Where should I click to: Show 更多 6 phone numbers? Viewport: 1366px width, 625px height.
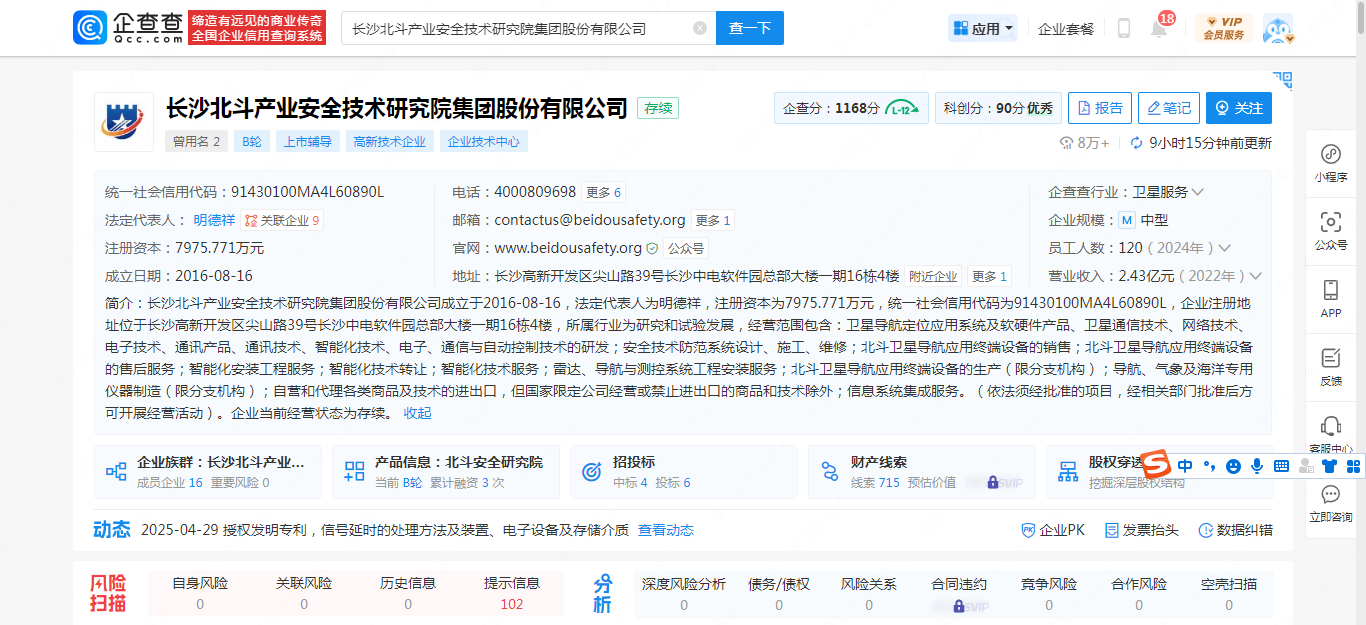tap(603, 192)
